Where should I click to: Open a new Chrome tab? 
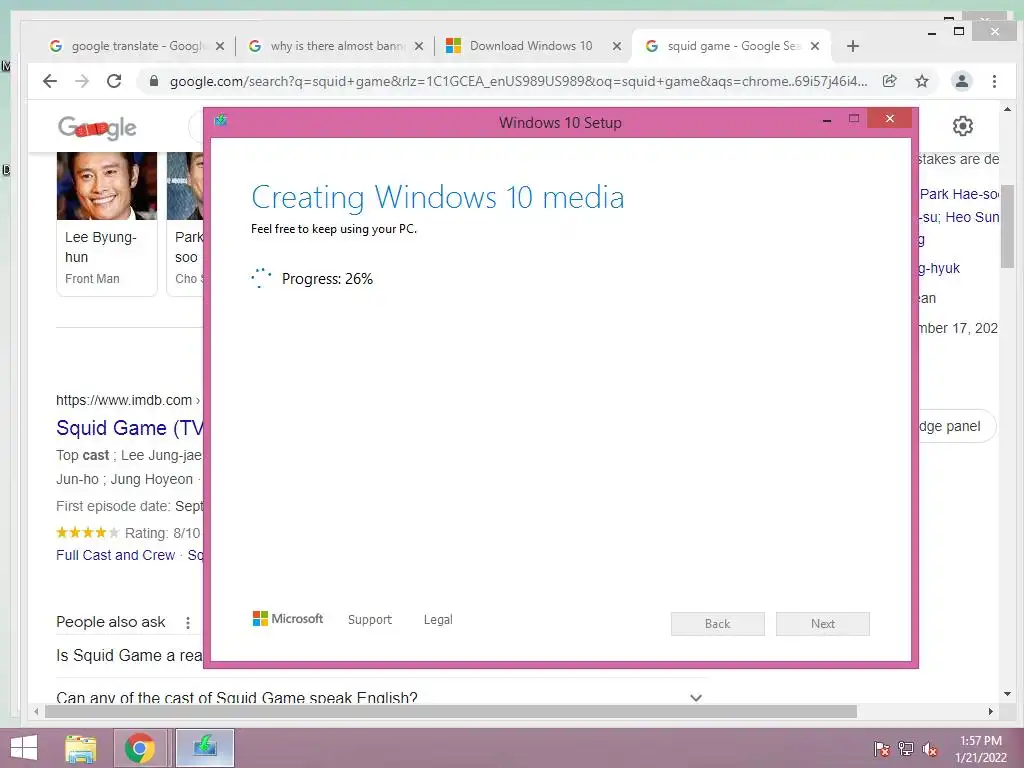(852, 46)
